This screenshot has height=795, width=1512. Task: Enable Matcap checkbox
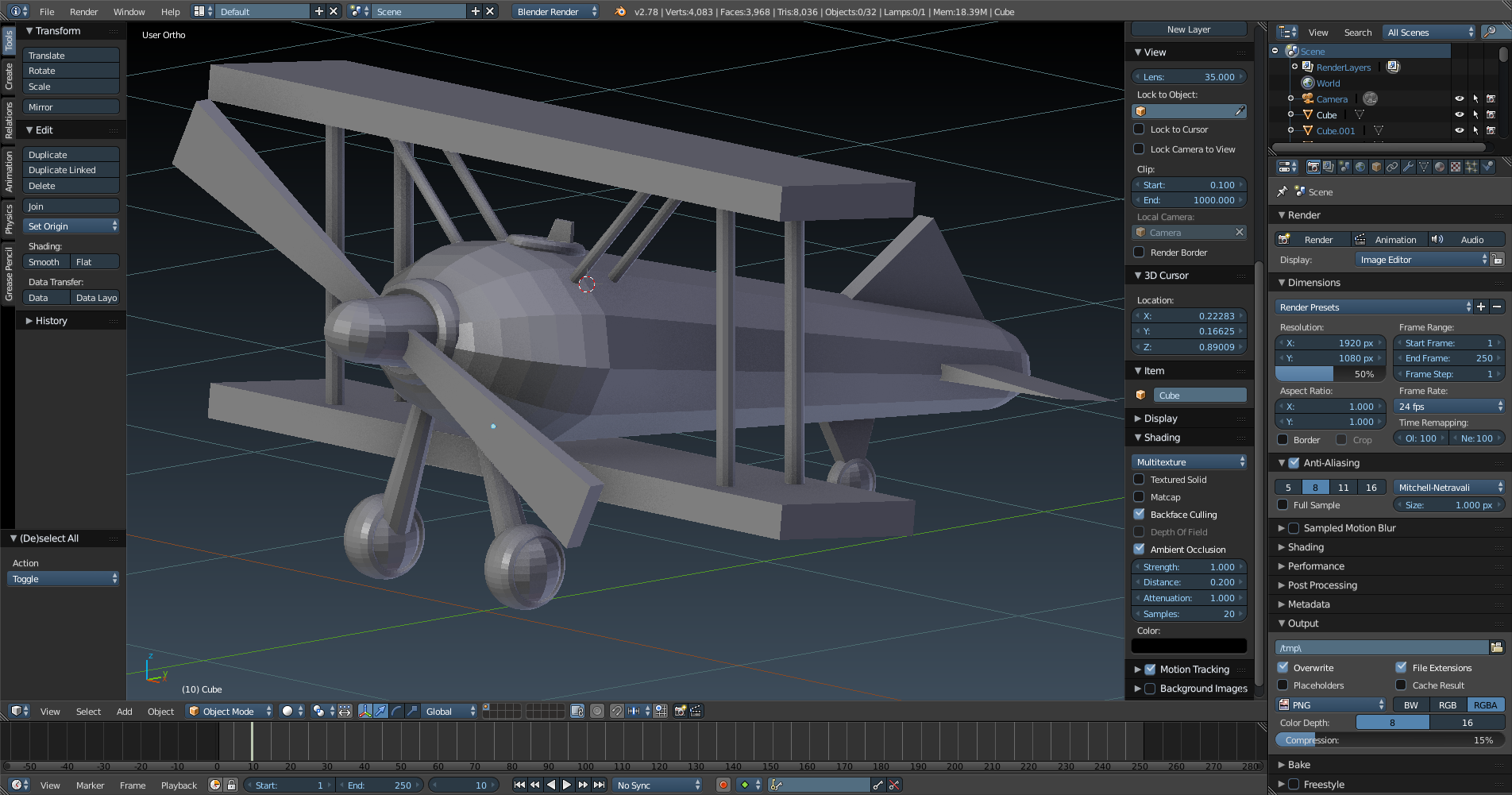coord(1139,496)
